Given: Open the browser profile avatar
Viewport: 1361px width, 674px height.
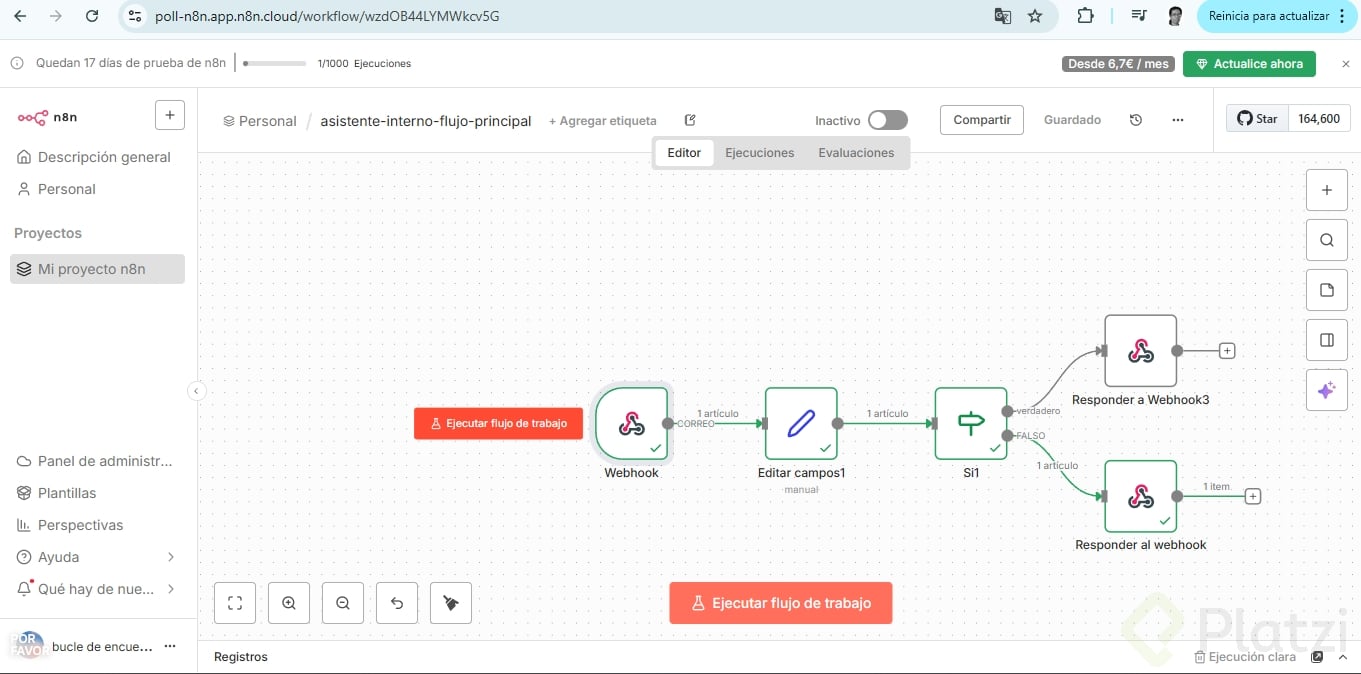Looking at the screenshot, I should click(x=1175, y=16).
